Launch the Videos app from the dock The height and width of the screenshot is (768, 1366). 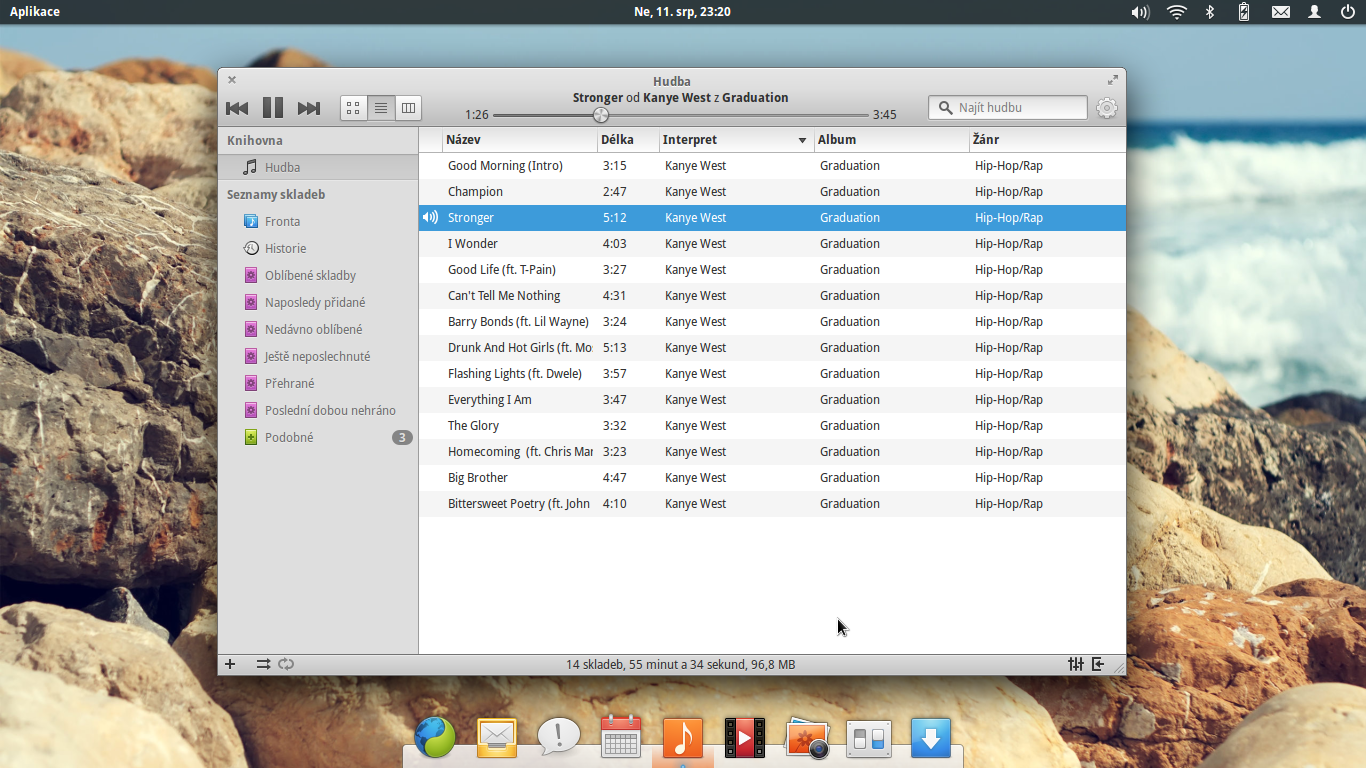point(744,738)
